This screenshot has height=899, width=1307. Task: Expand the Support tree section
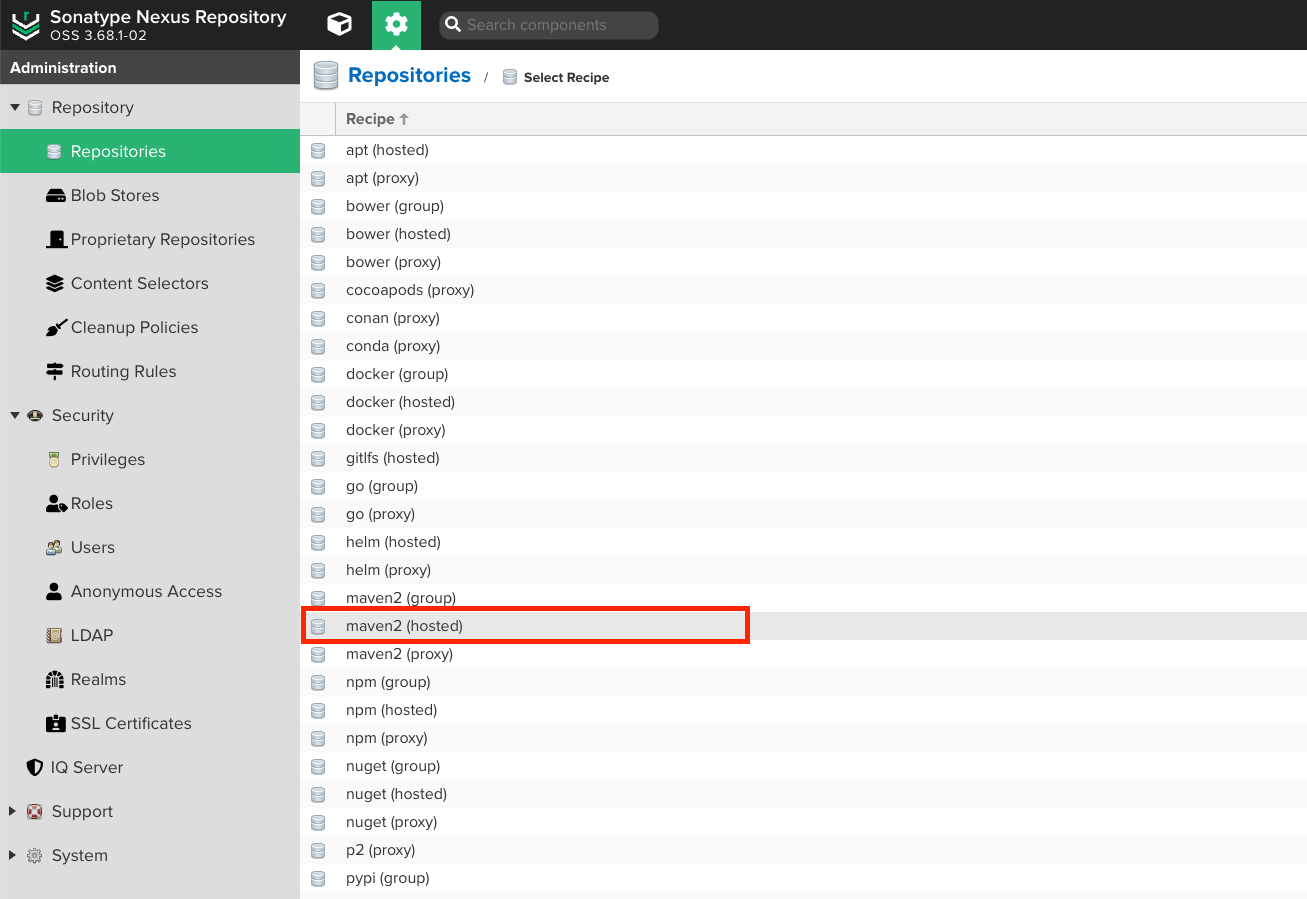[13, 811]
